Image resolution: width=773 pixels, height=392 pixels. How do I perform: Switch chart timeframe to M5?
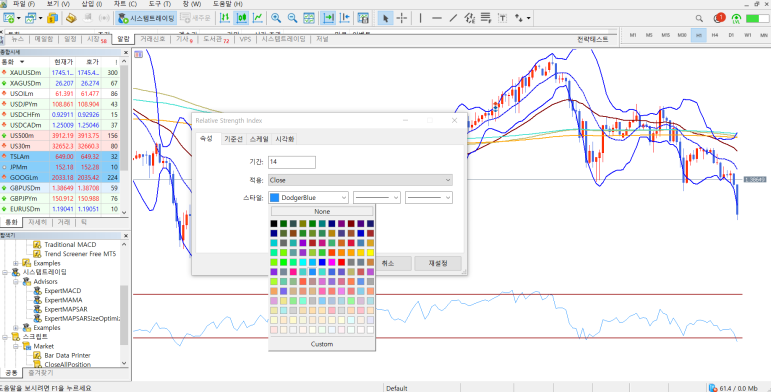point(649,35)
